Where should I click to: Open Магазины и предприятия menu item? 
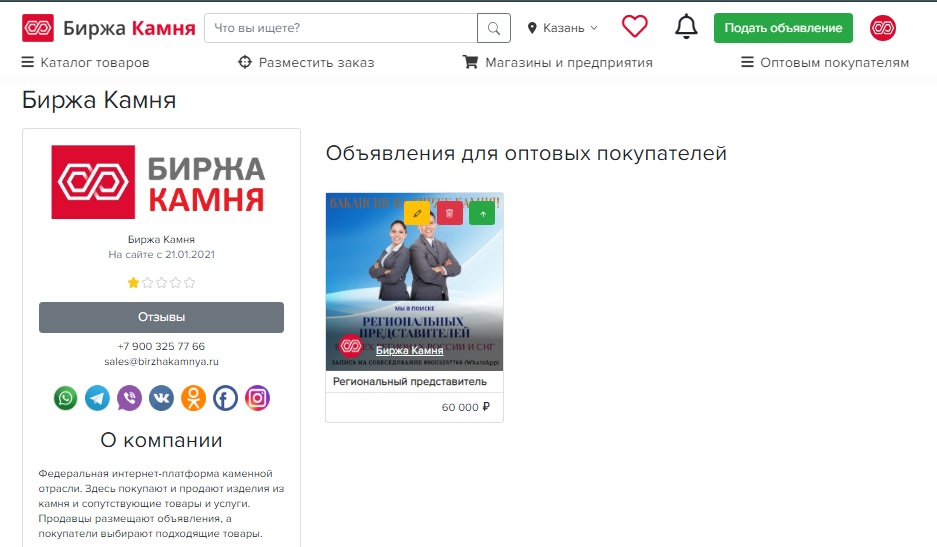click(x=558, y=62)
